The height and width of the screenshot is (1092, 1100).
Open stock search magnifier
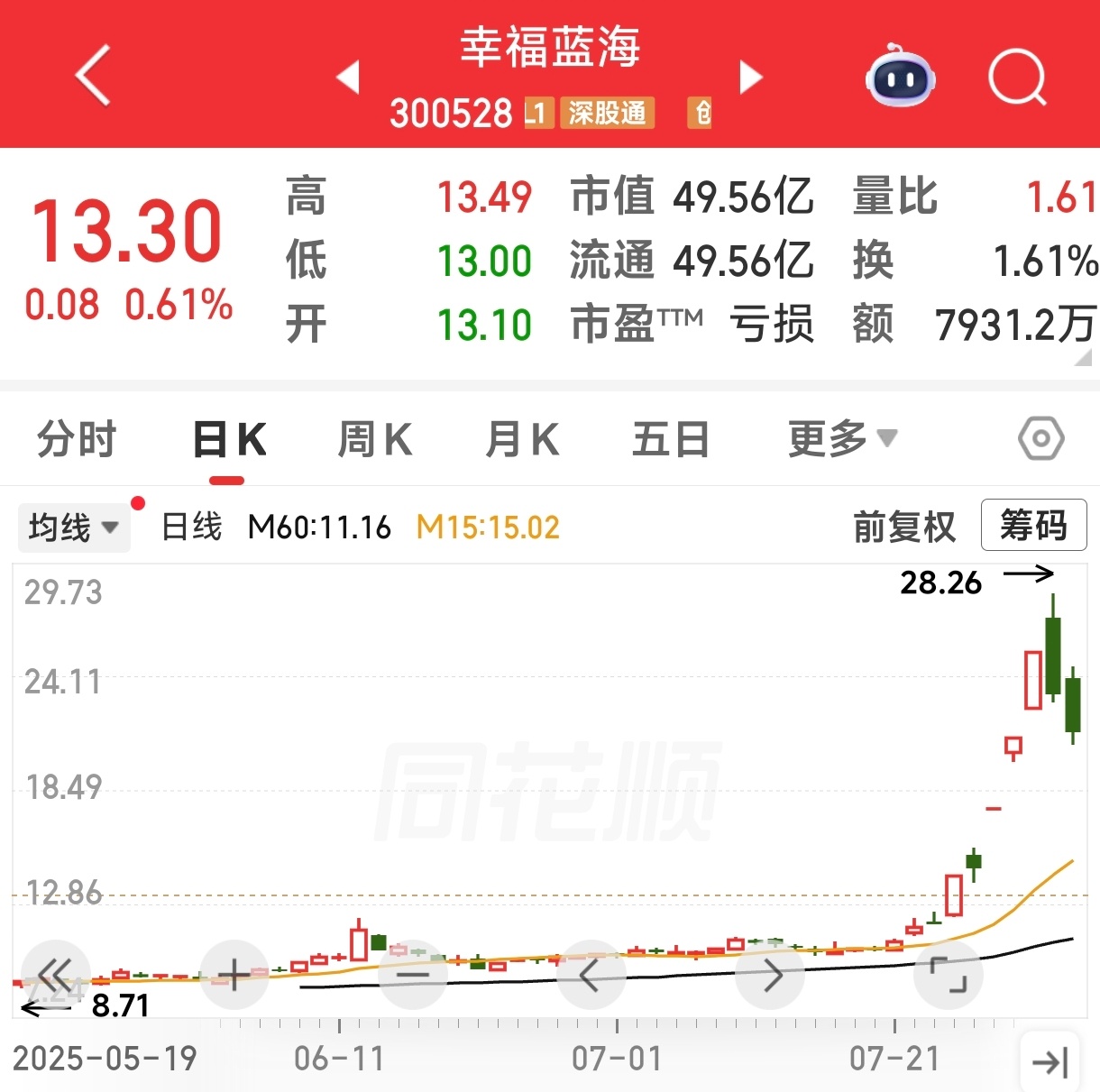pyautogui.click(x=1018, y=78)
